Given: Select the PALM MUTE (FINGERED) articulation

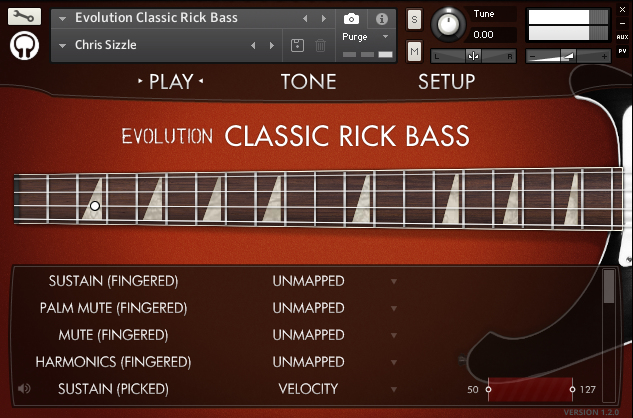Looking at the screenshot, I should pyautogui.click(x=113, y=308).
